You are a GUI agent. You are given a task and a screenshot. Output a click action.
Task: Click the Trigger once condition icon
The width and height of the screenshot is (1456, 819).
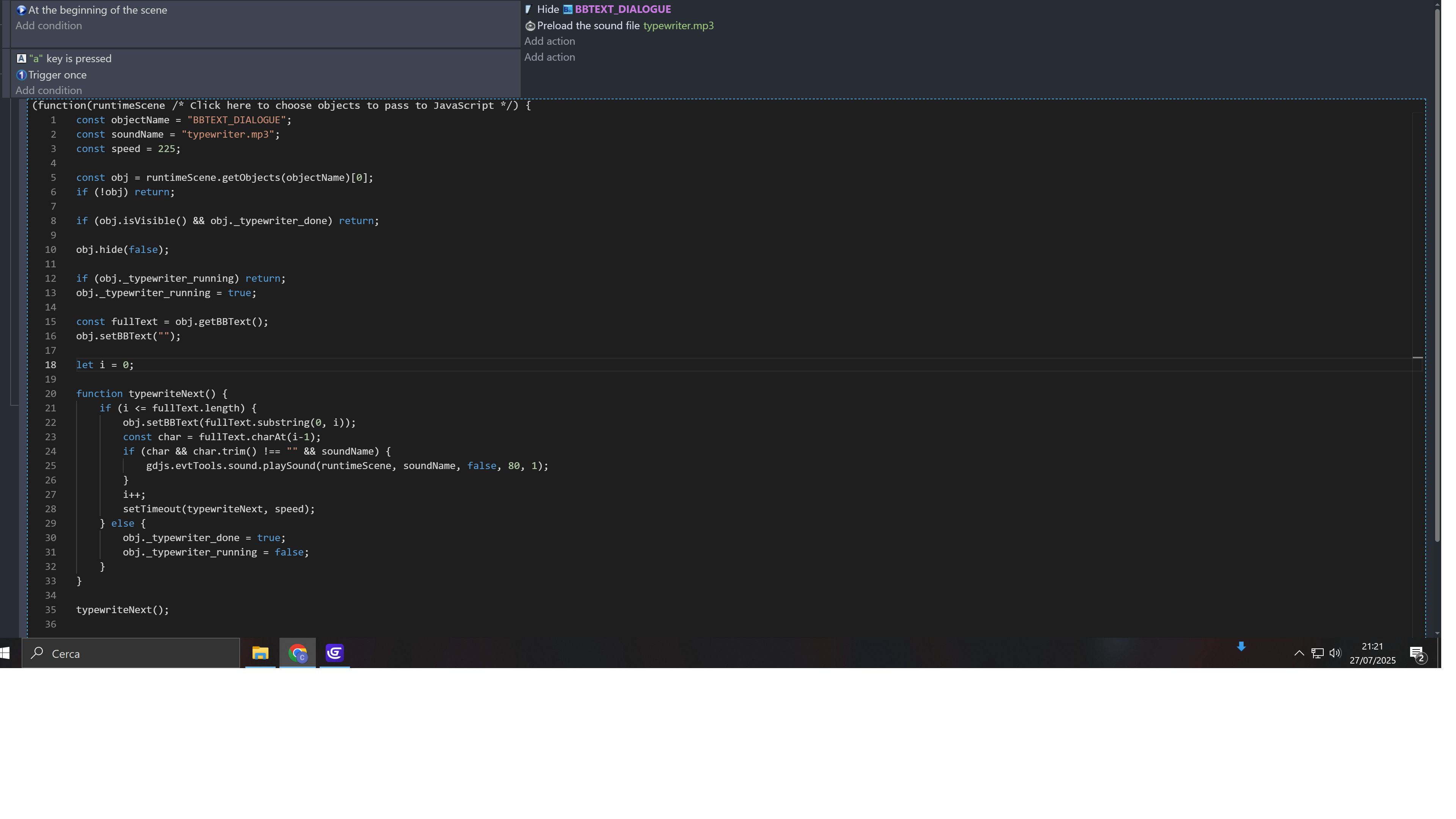[x=22, y=75]
